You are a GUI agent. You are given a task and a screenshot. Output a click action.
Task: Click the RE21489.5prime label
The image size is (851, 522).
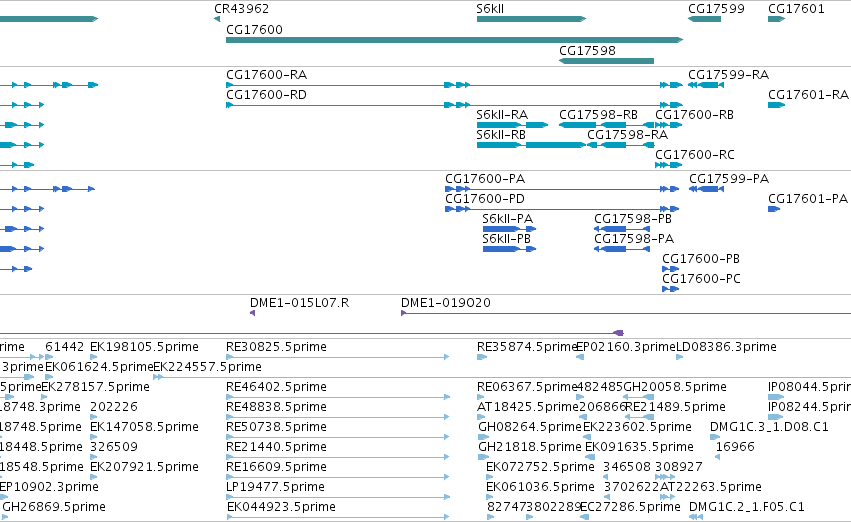pos(675,407)
